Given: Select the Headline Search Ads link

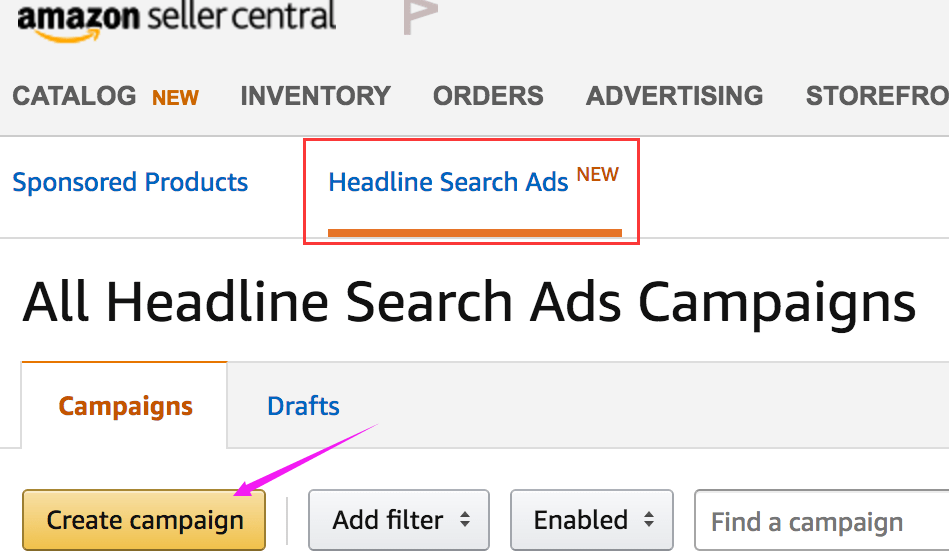Looking at the screenshot, I should point(448,183).
